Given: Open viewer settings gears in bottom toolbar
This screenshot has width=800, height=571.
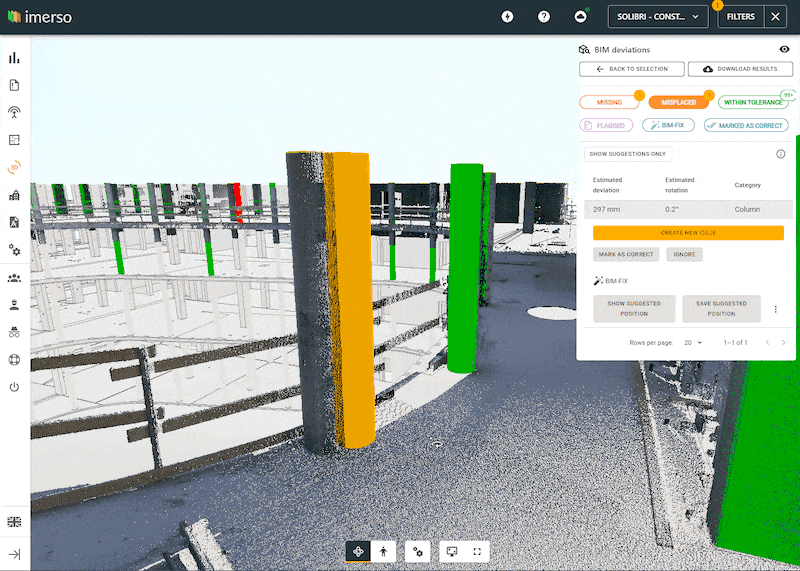Looking at the screenshot, I should [x=420, y=551].
